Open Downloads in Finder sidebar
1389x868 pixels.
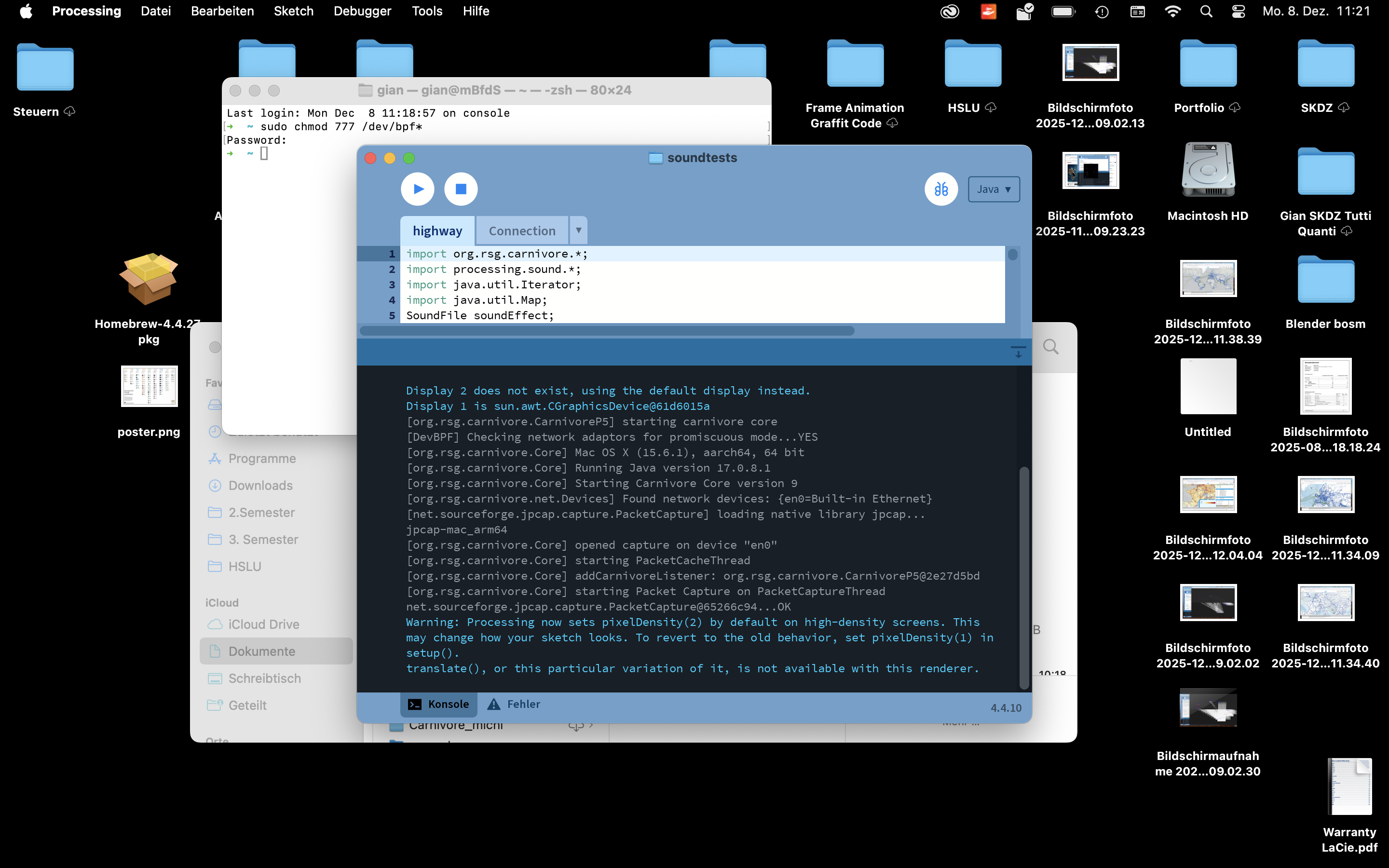[x=260, y=485]
